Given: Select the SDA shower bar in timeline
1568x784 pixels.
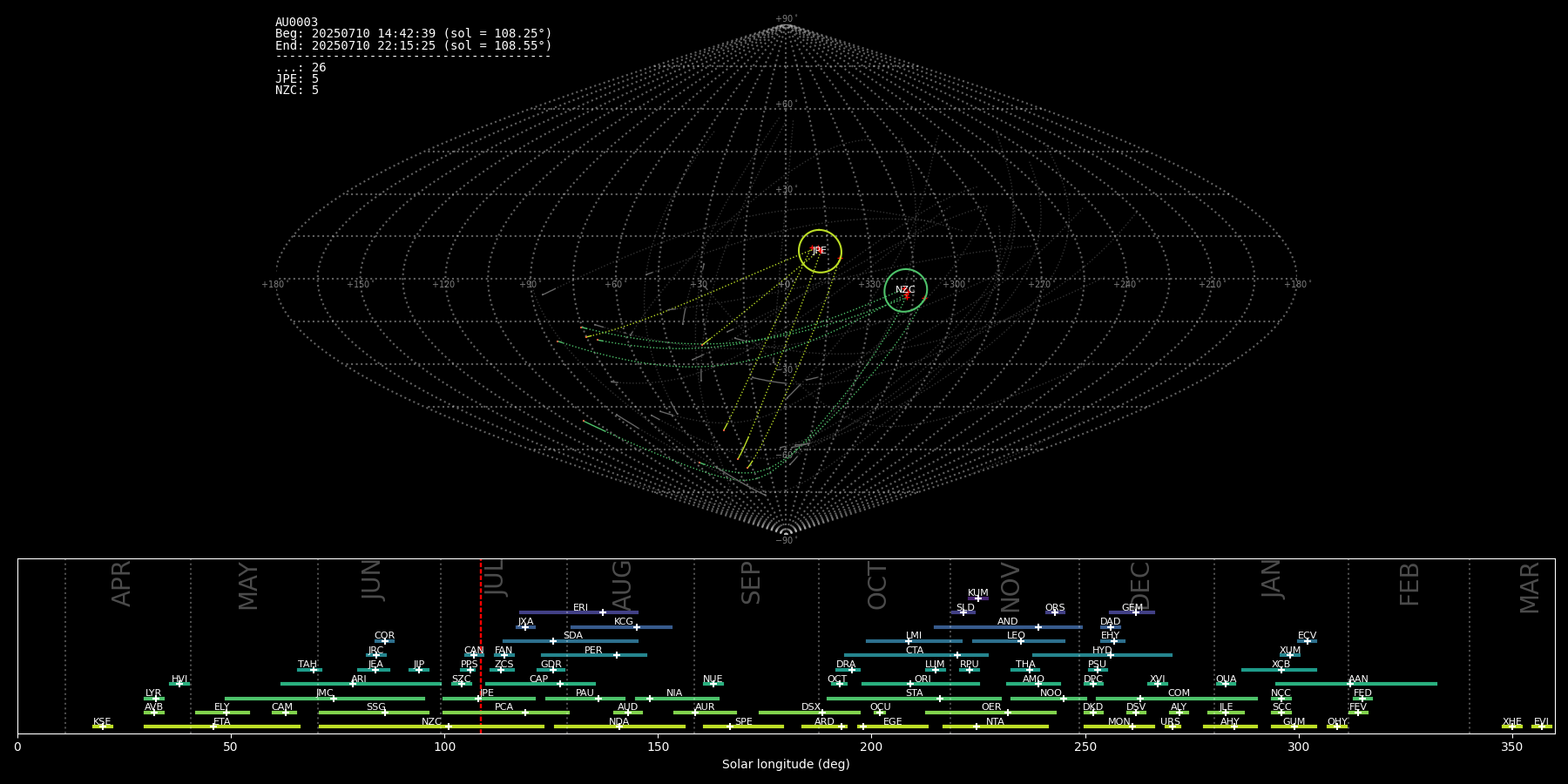Looking at the screenshot, I should coord(570,641).
